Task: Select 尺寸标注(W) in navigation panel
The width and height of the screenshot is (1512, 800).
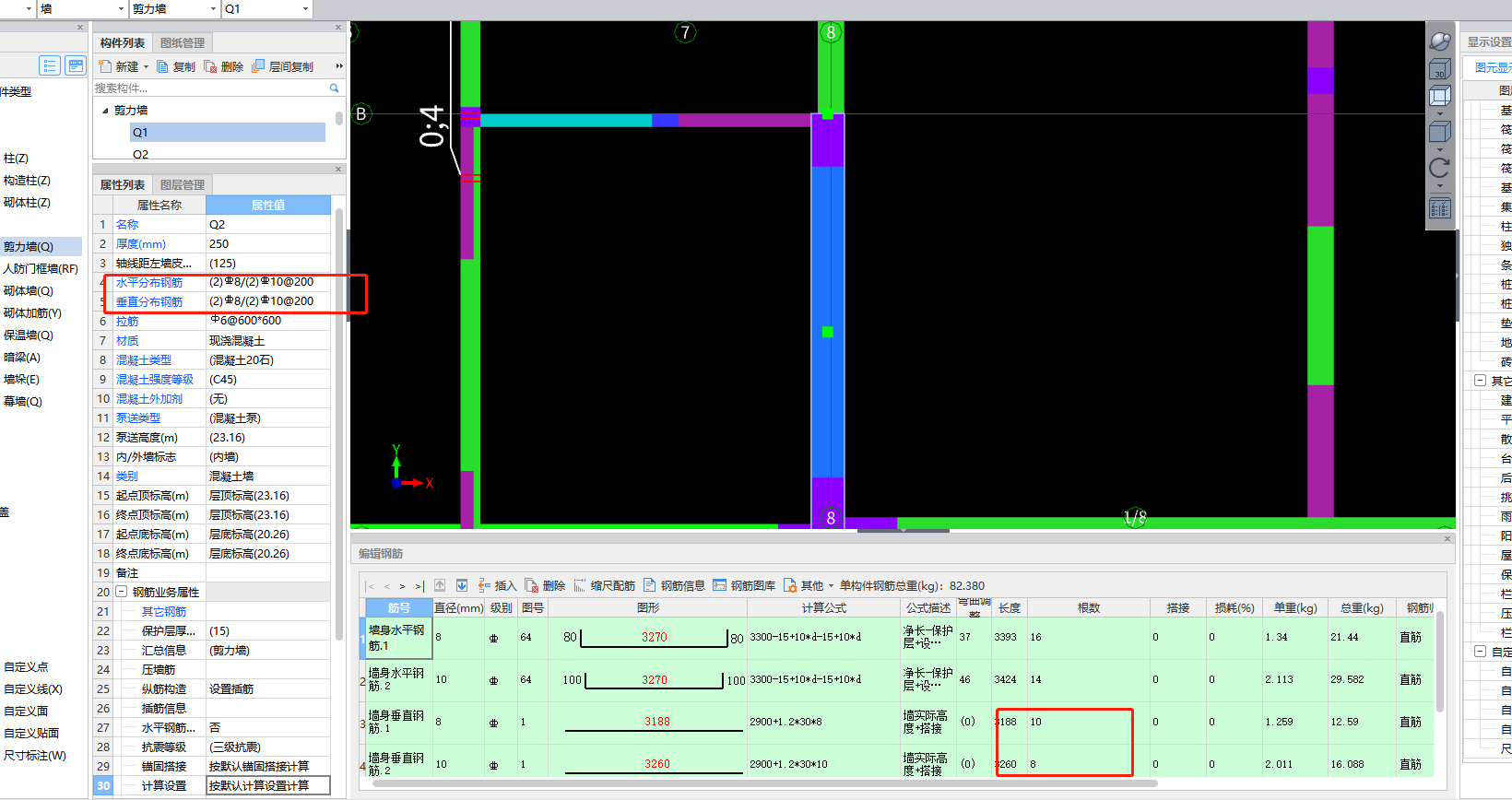Action: (x=35, y=755)
